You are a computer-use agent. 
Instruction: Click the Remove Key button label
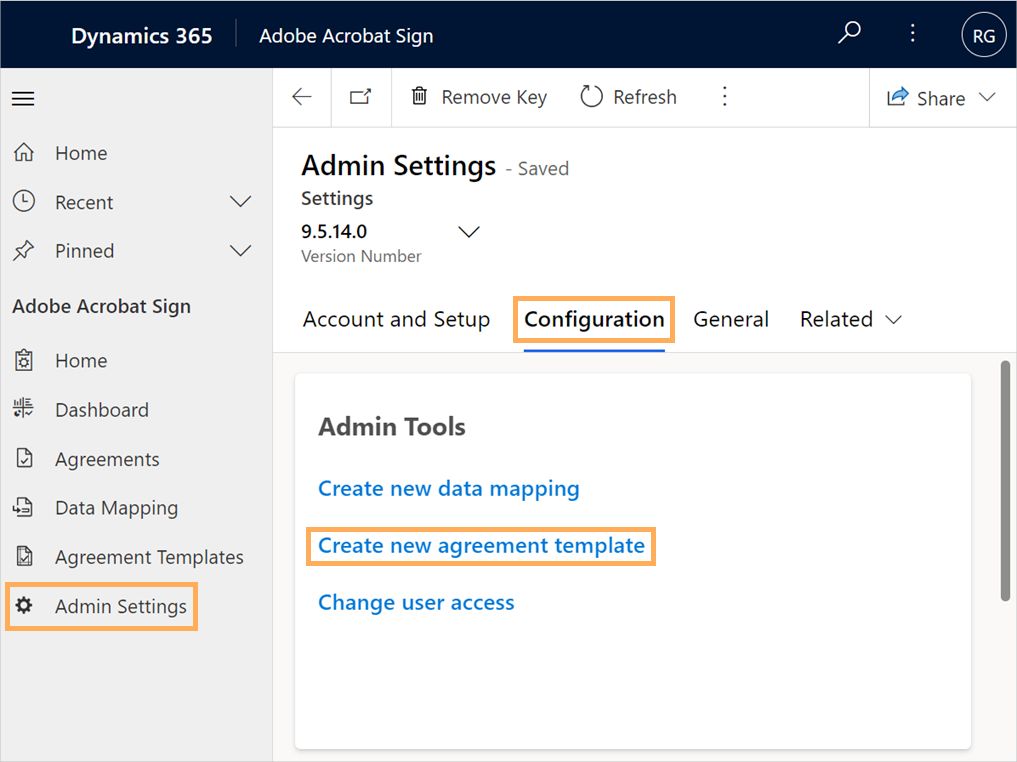pos(494,97)
